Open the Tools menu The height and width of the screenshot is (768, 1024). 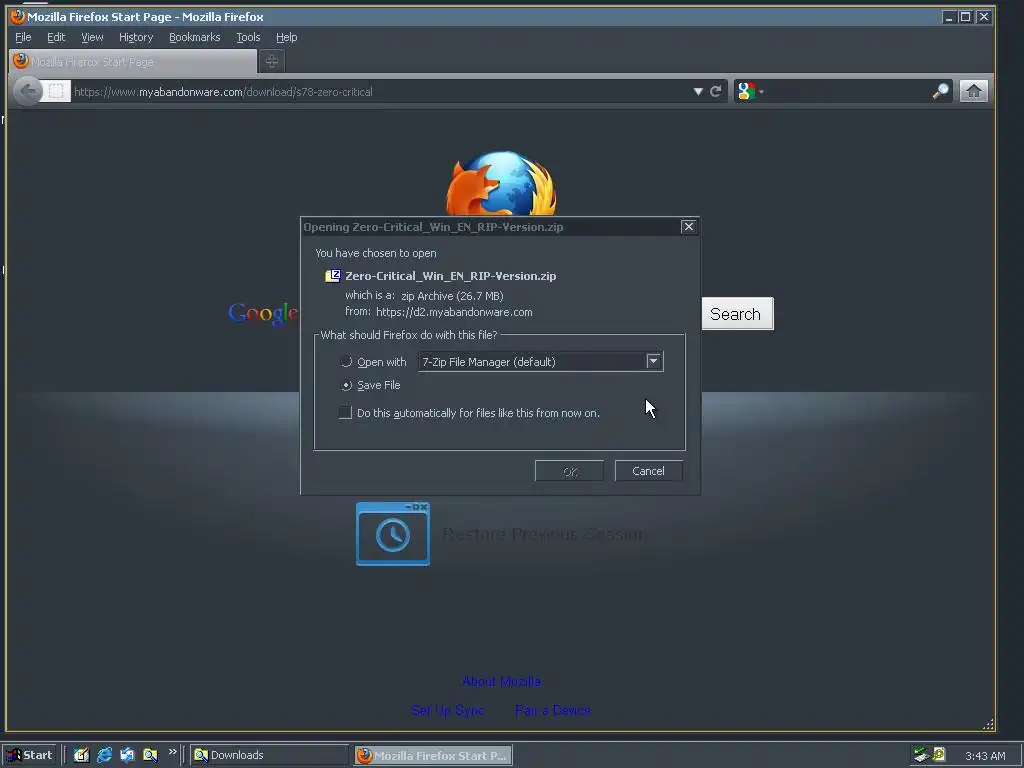[x=248, y=37]
